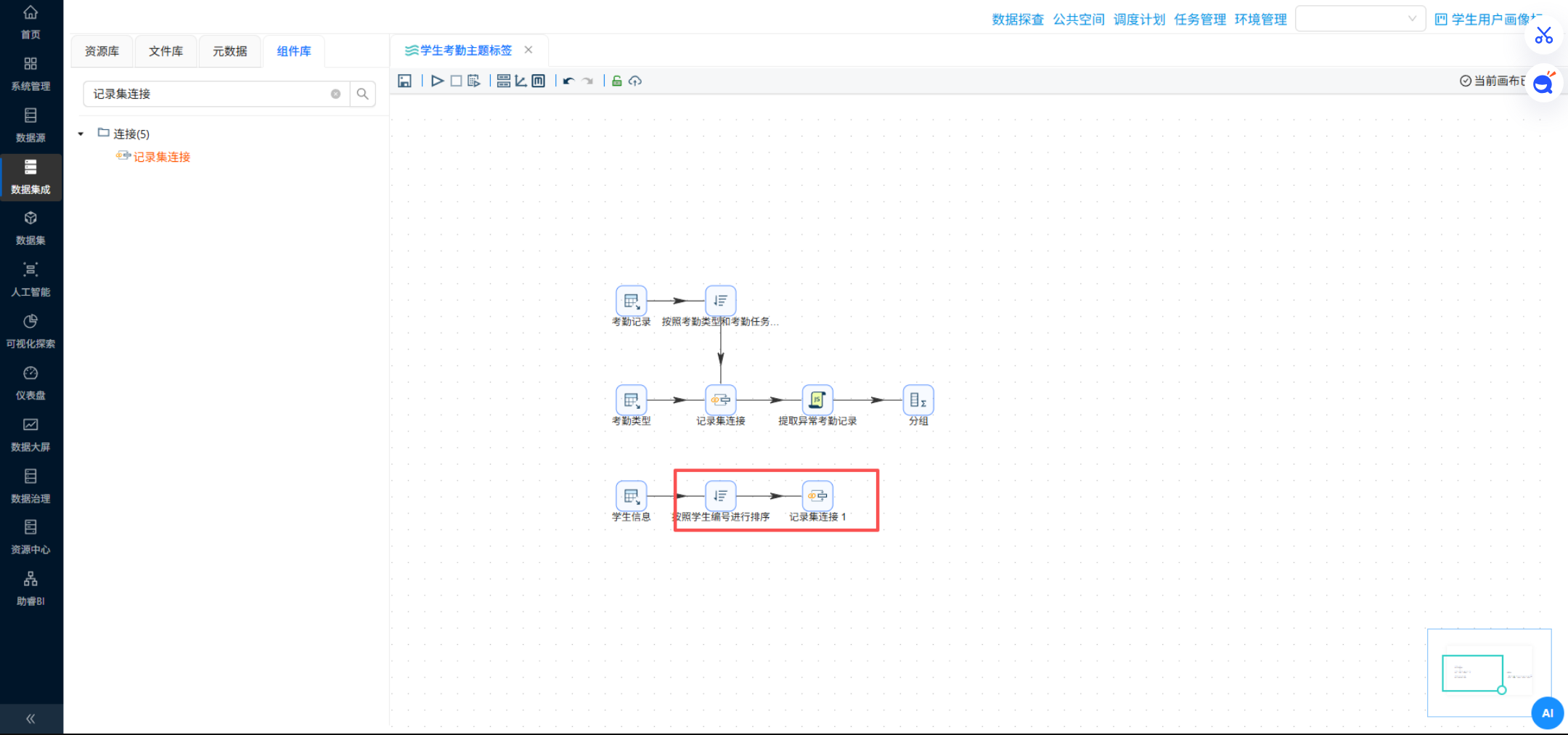1568x735 pixels.
Task: Select 记录集连接 component in the tree
Action: coord(154,157)
